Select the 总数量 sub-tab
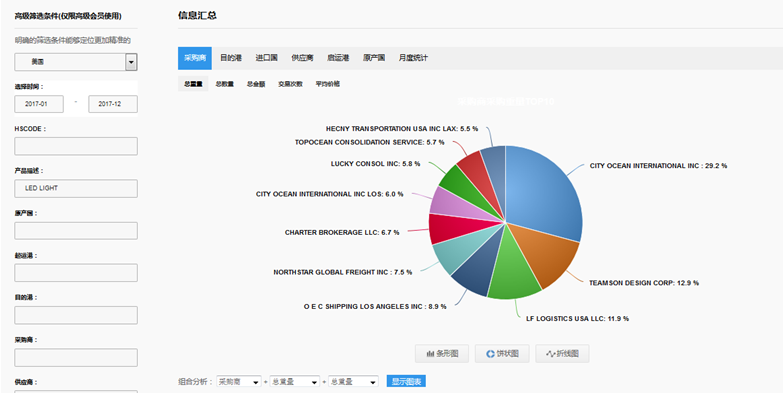The width and height of the screenshot is (783, 408). pos(225,84)
